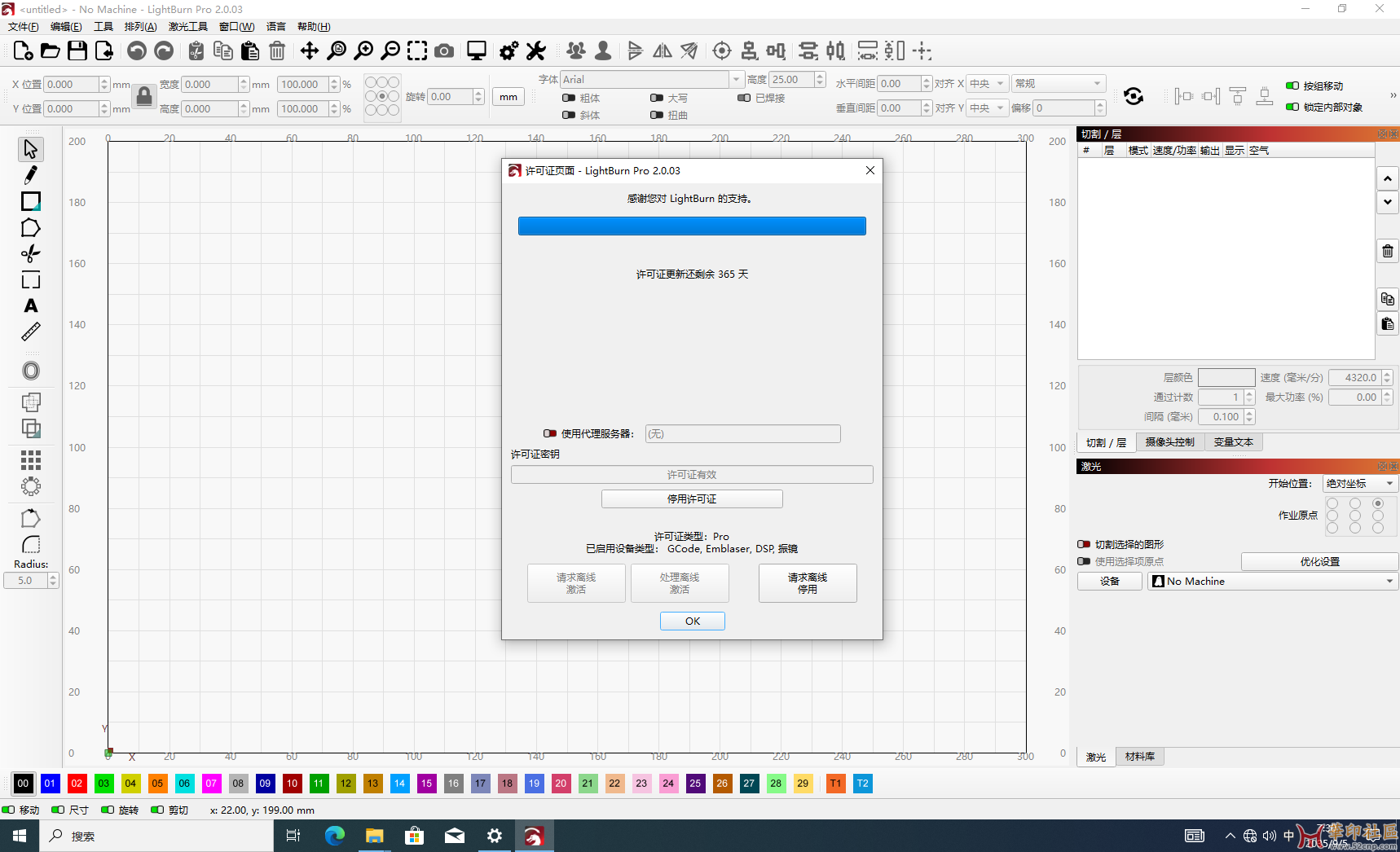This screenshot has height=852, width=1400.
Task: Toggle Cut Selected Graphics switch
Action: [1084, 544]
